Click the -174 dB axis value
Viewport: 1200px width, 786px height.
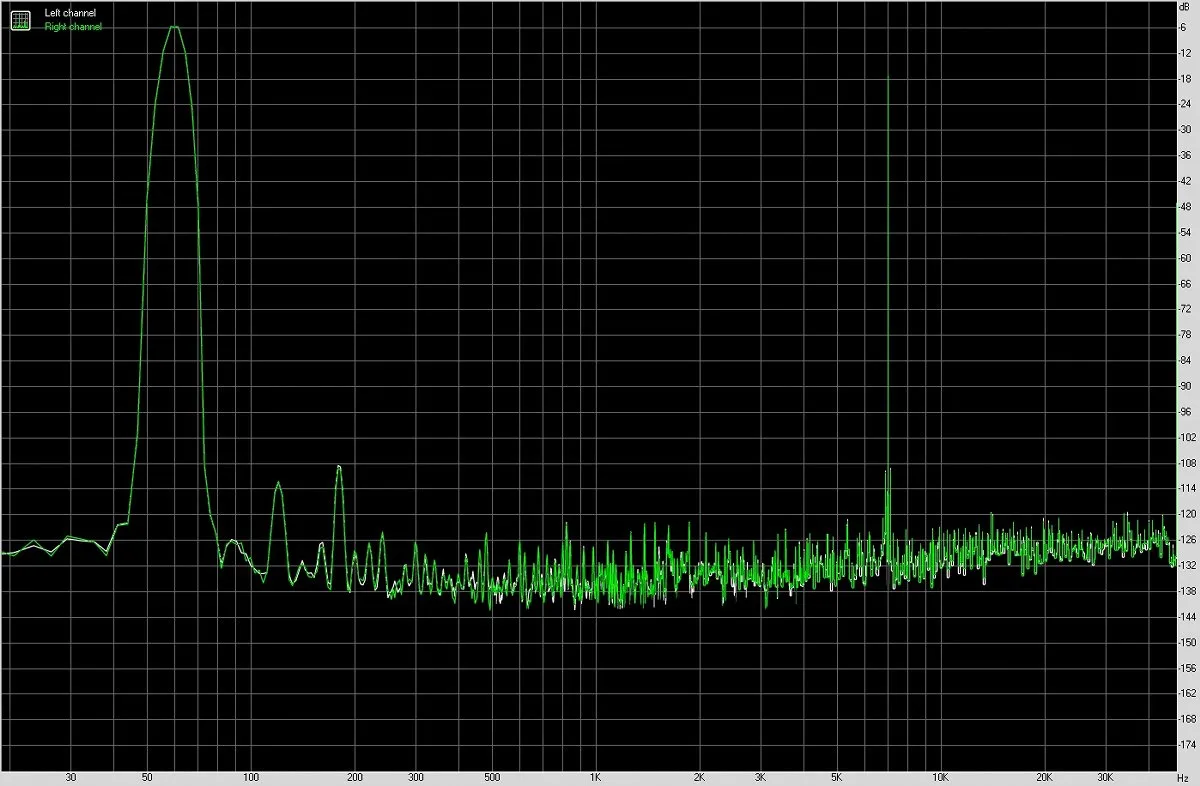click(1189, 745)
